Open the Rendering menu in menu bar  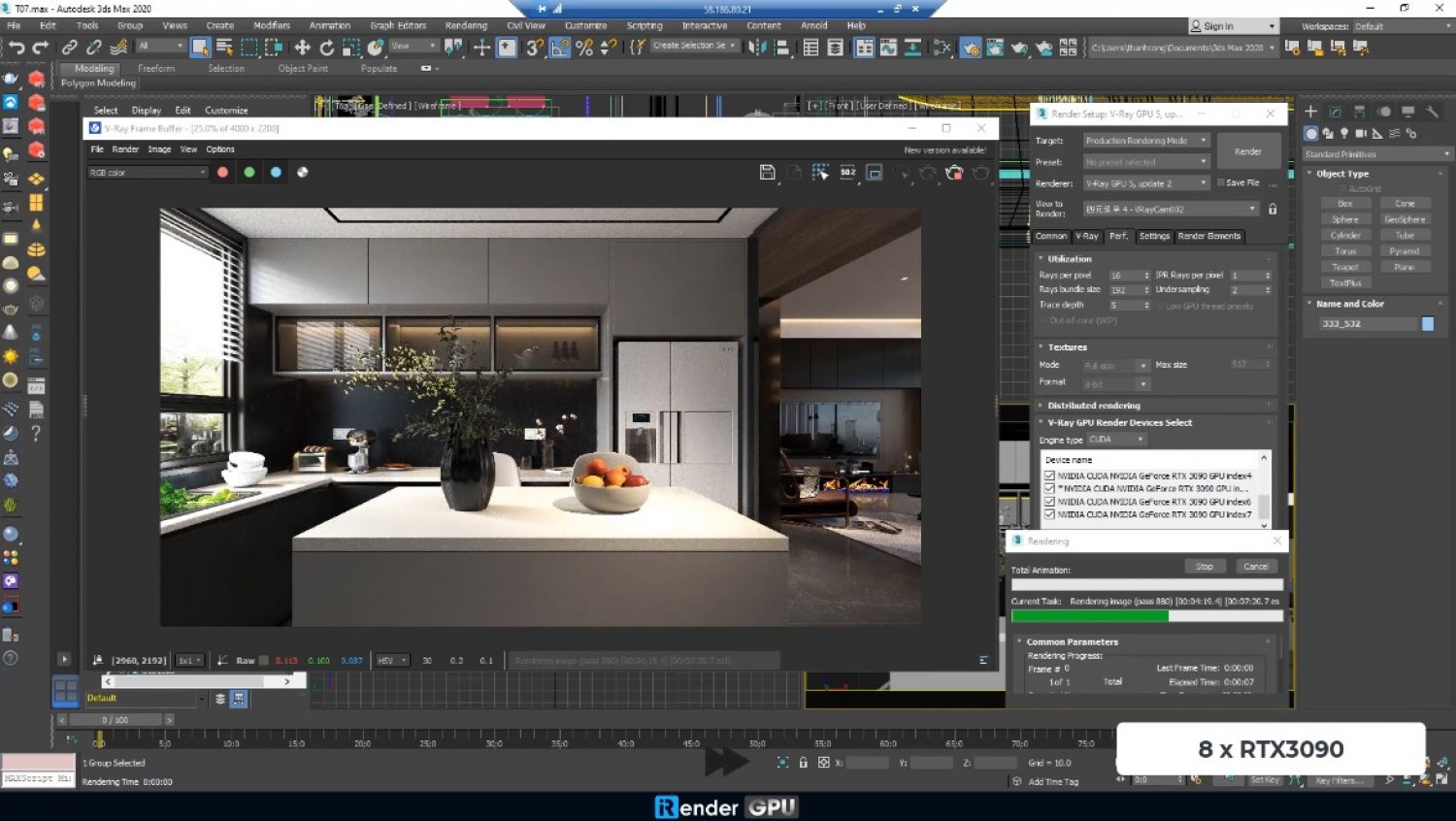coord(466,26)
